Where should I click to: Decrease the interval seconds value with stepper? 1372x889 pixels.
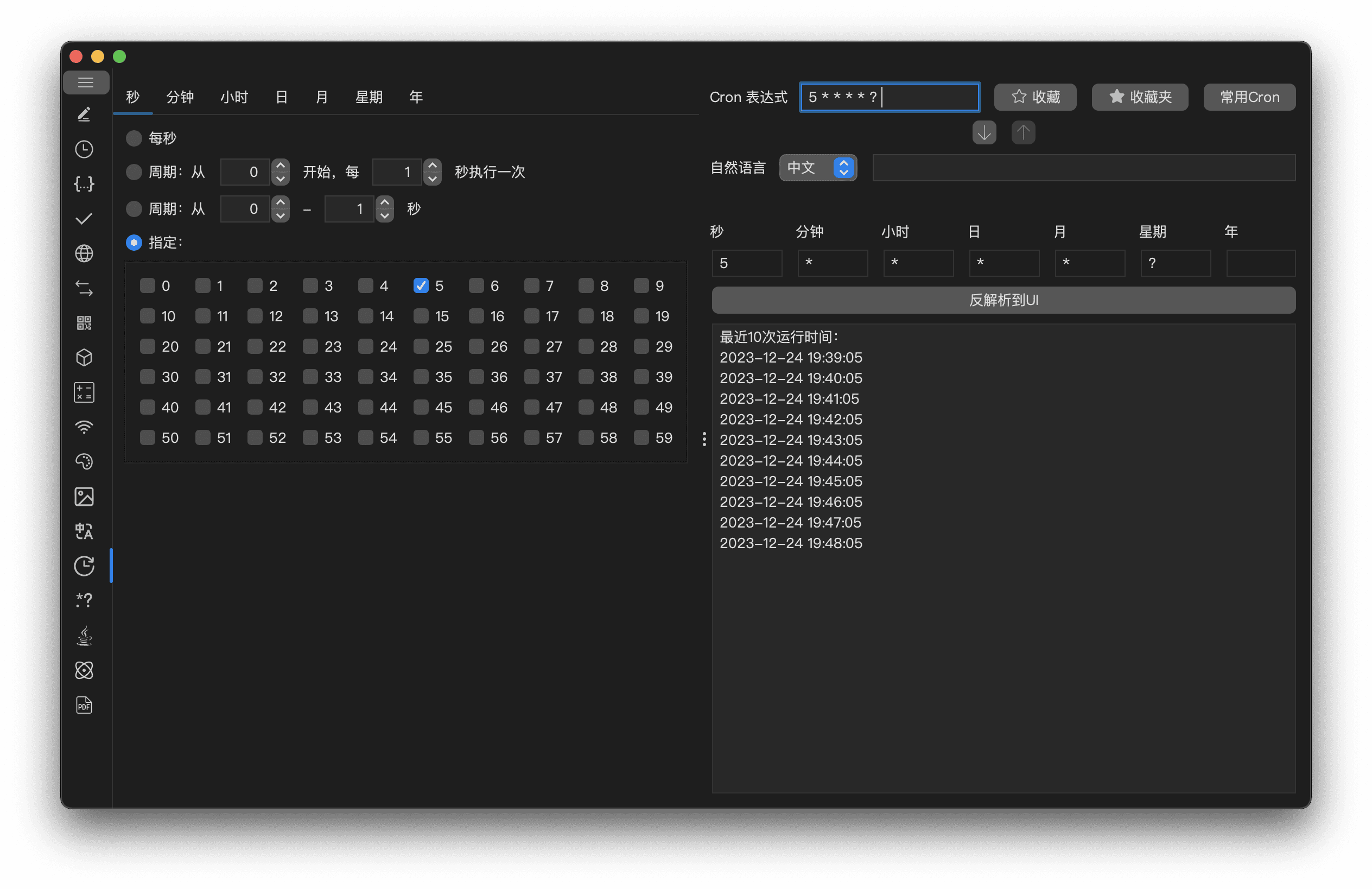coord(433,178)
